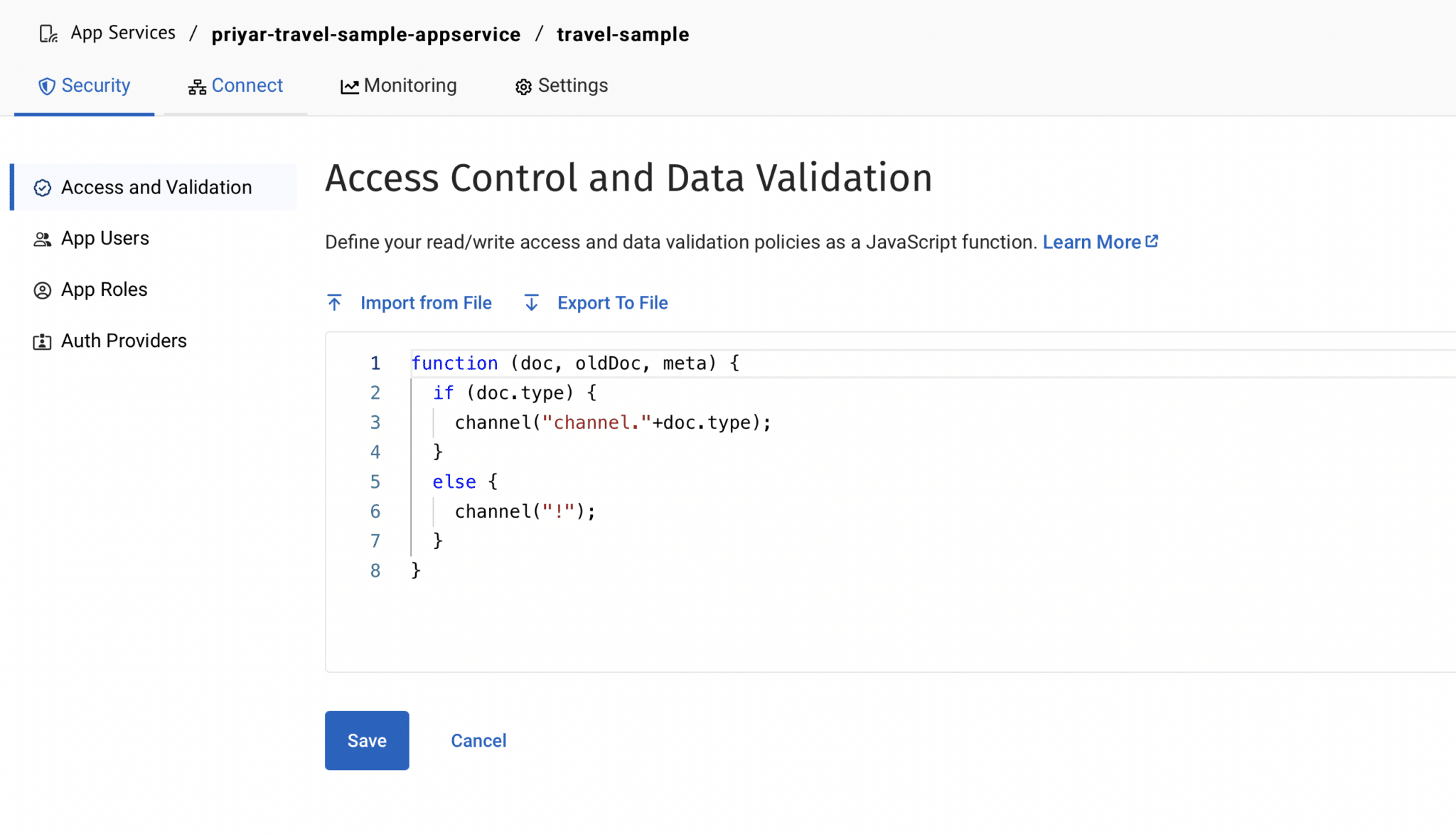
Task: Click the Connect tab network icon
Action: point(197,85)
